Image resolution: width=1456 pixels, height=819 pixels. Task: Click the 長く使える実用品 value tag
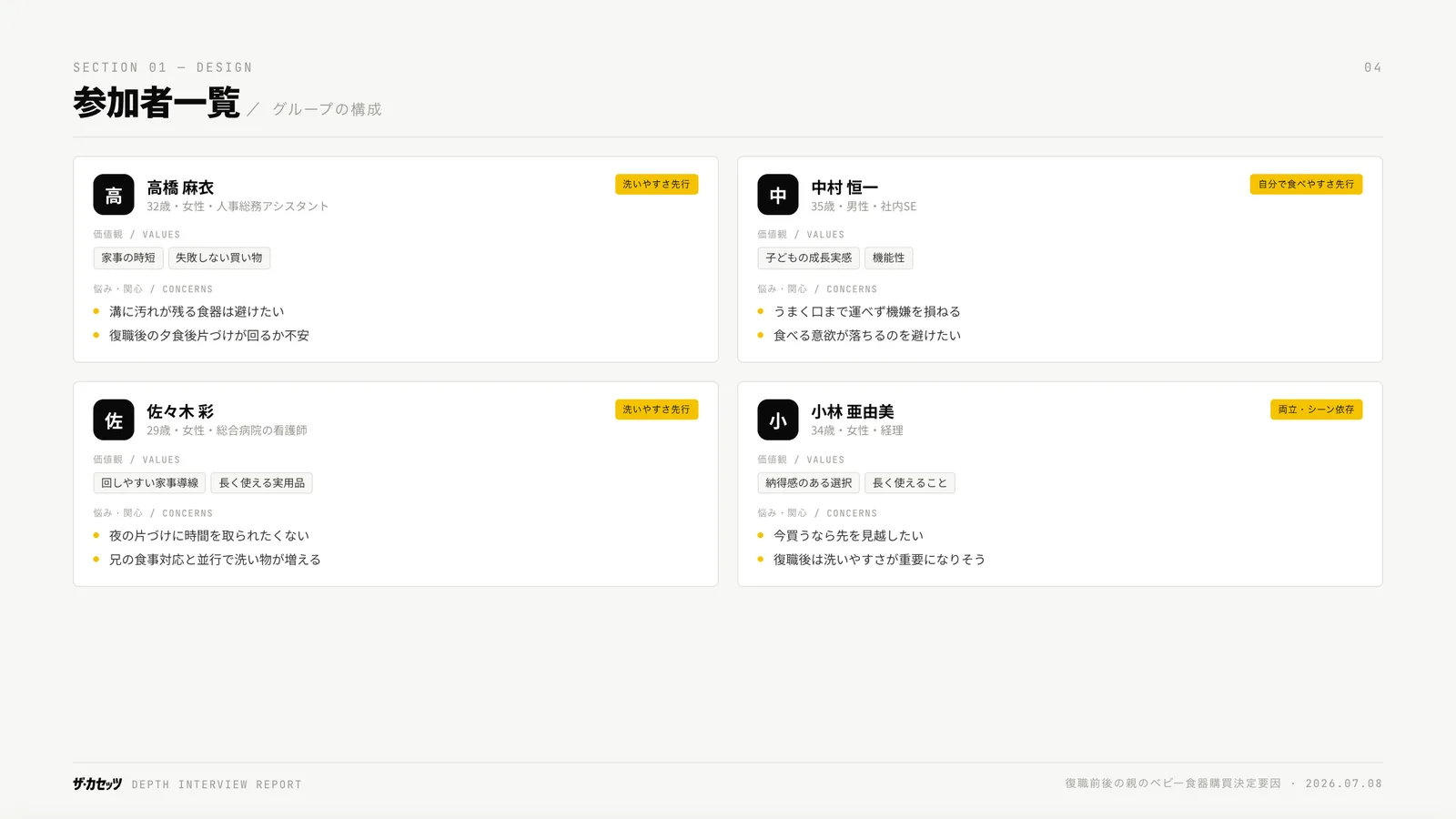tap(262, 482)
